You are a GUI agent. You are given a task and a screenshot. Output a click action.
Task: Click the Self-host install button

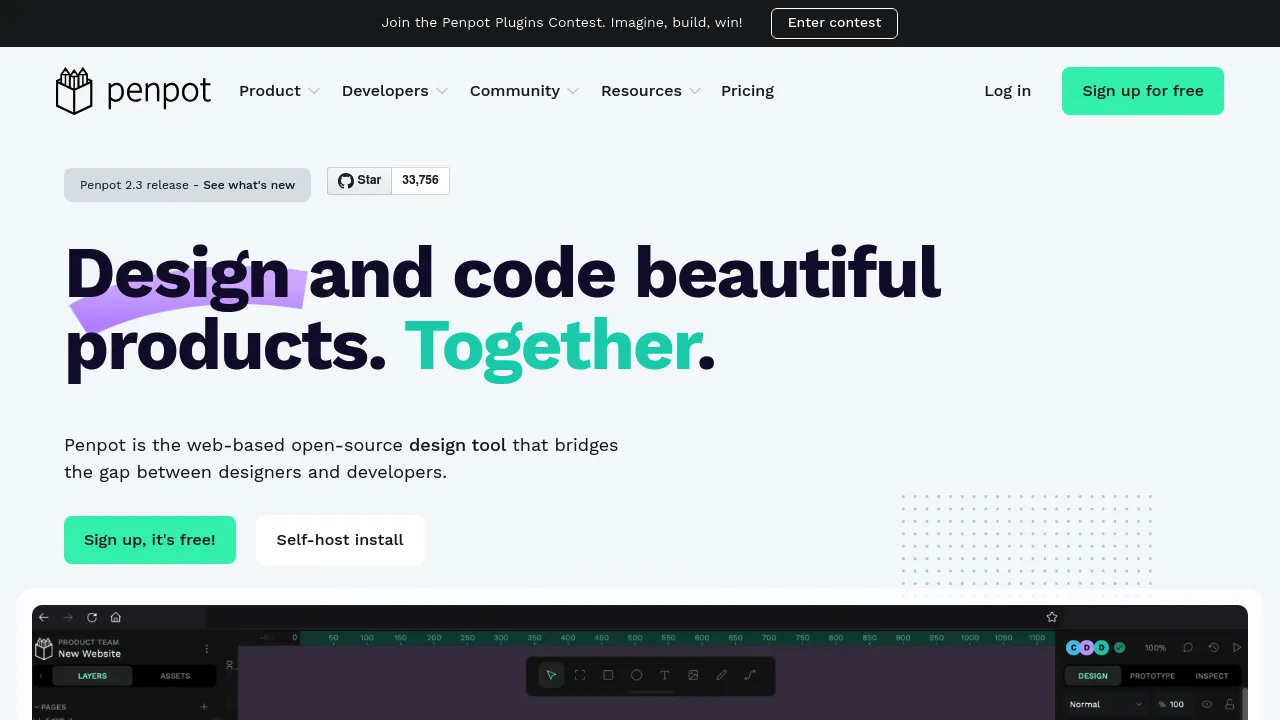pyautogui.click(x=340, y=540)
